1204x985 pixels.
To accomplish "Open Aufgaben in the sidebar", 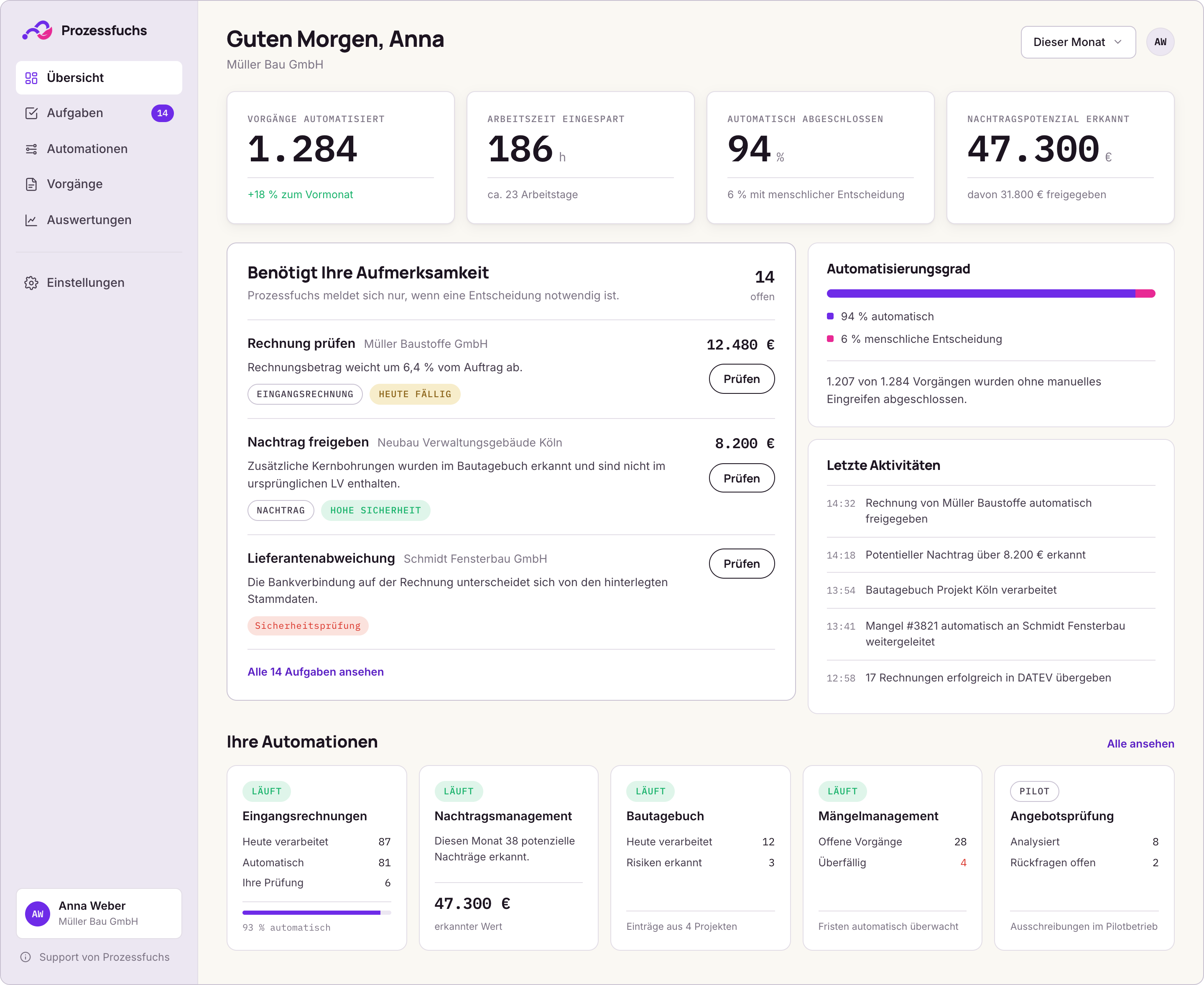I will click(99, 113).
